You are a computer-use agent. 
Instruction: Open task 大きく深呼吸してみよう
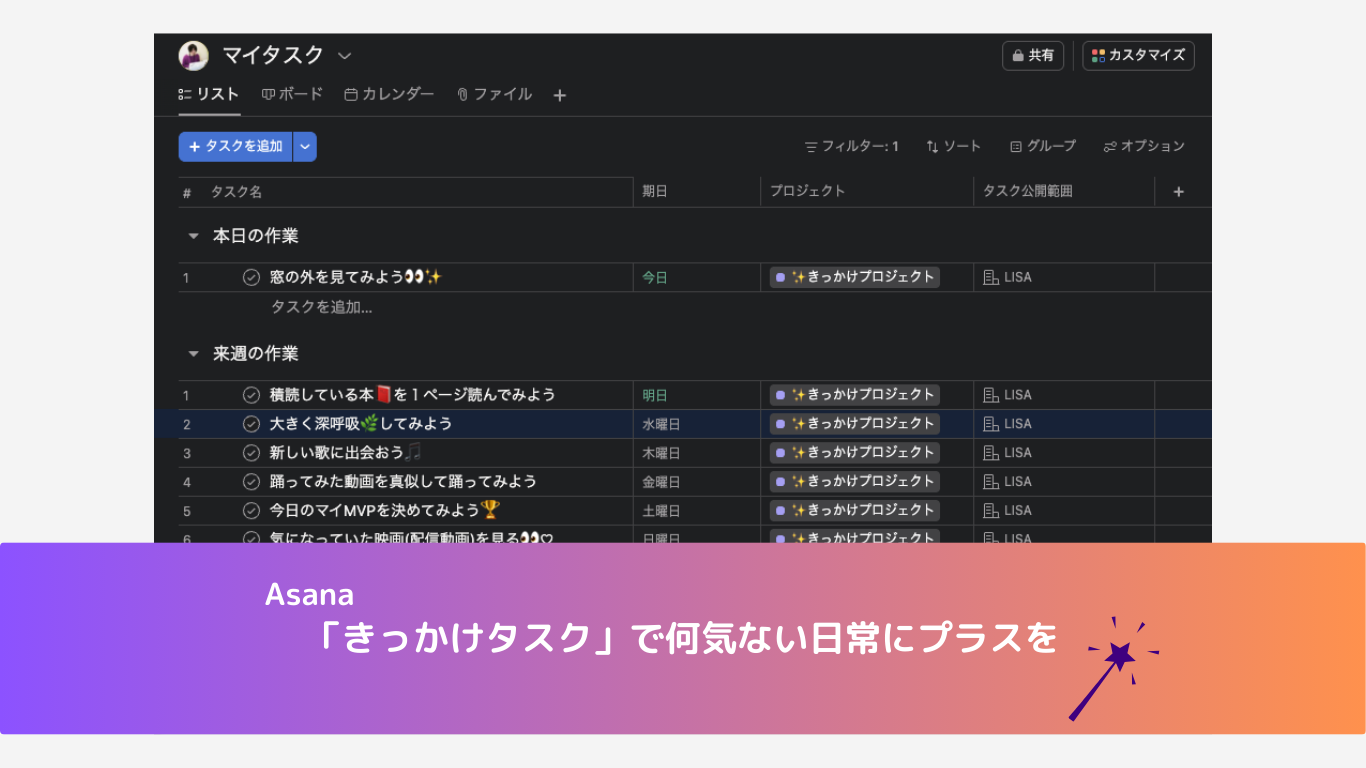click(360, 424)
